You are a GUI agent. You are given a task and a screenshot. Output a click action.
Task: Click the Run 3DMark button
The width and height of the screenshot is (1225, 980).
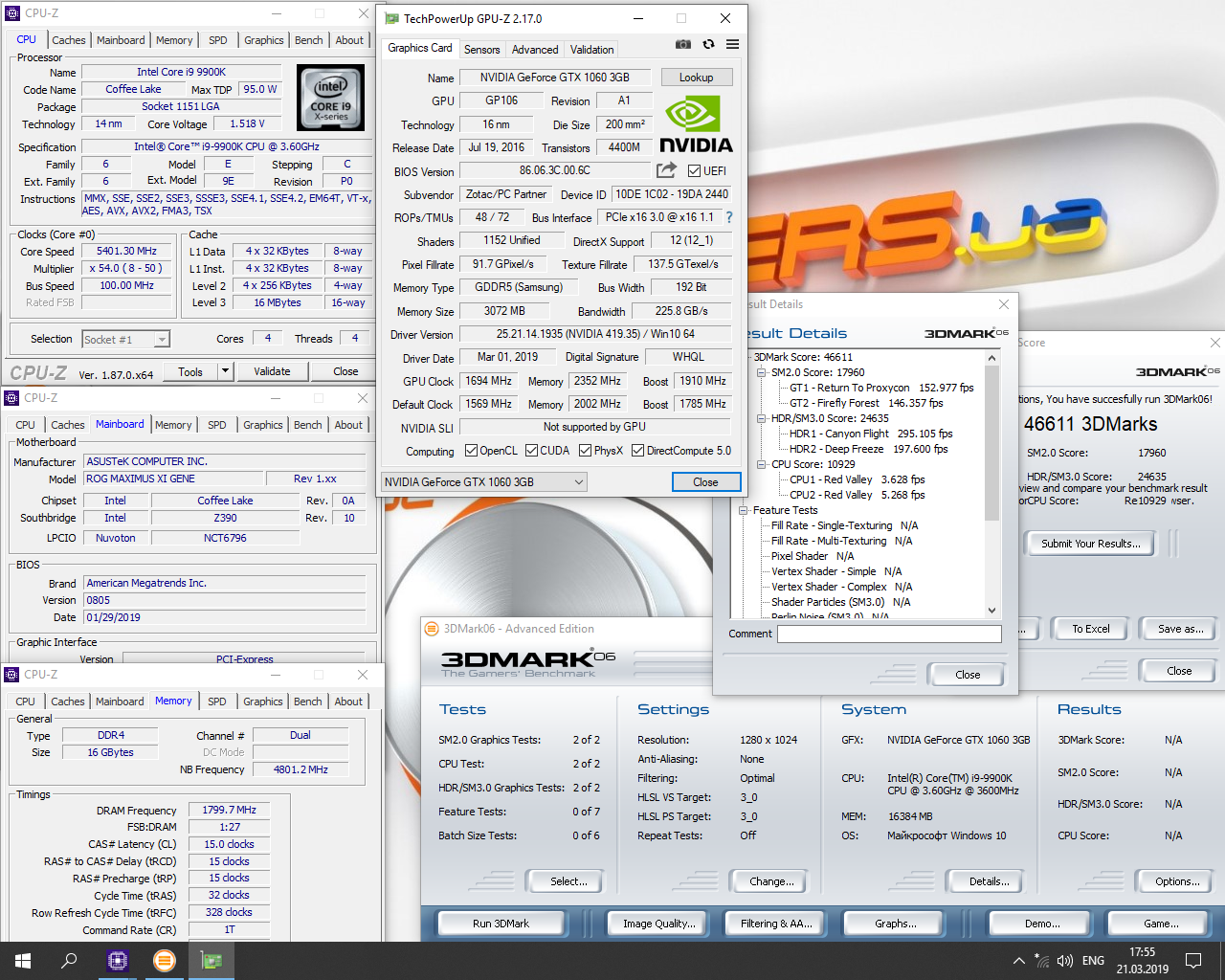pos(501,924)
